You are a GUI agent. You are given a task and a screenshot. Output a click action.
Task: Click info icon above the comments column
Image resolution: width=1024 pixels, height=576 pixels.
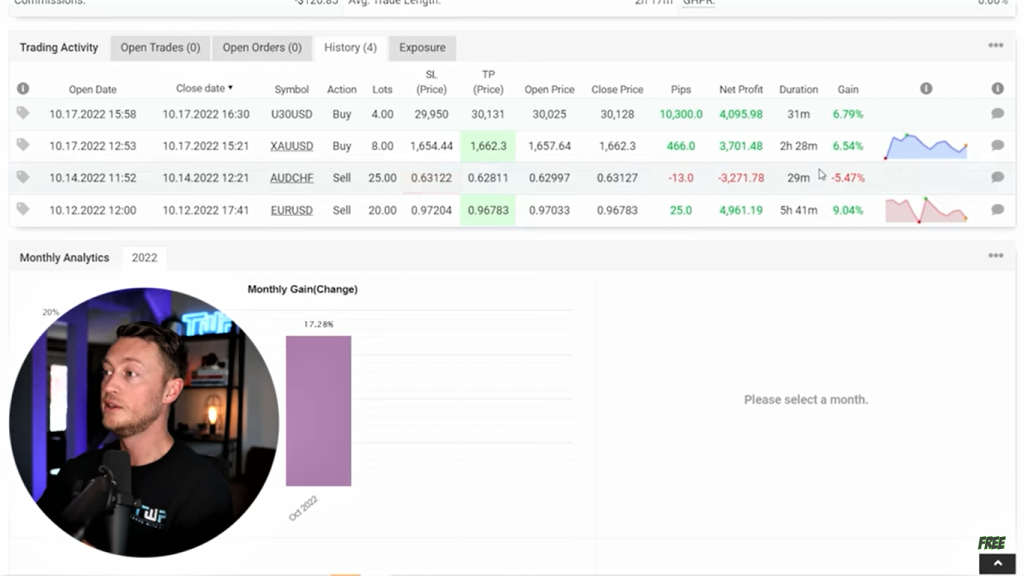pyautogui.click(x=997, y=89)
